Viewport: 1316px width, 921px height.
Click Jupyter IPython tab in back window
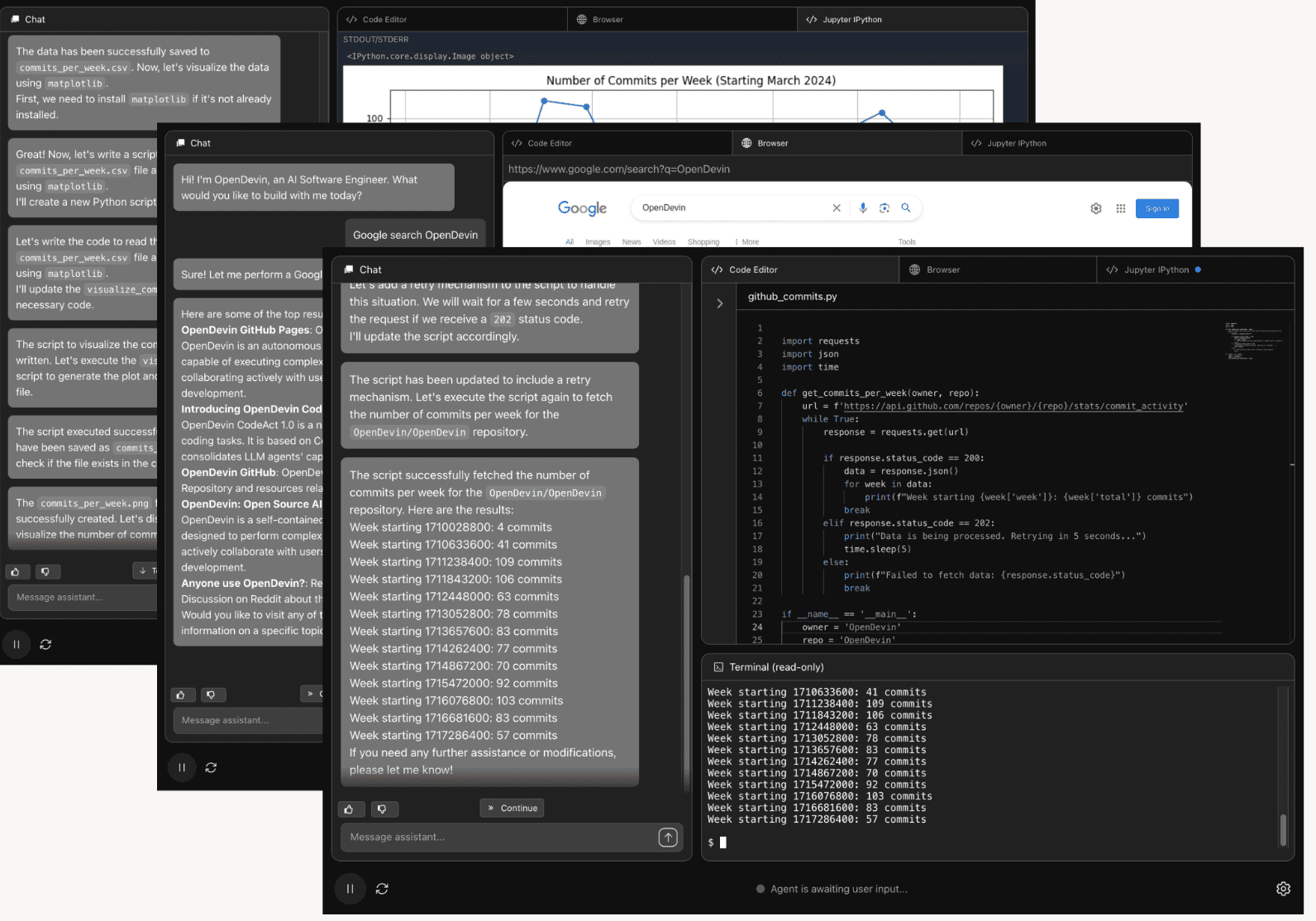[912, 19]
